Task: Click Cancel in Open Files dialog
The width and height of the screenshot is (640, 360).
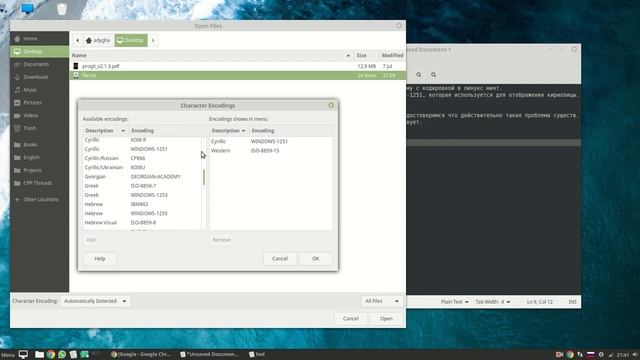Action: click(x=351, y=319)
